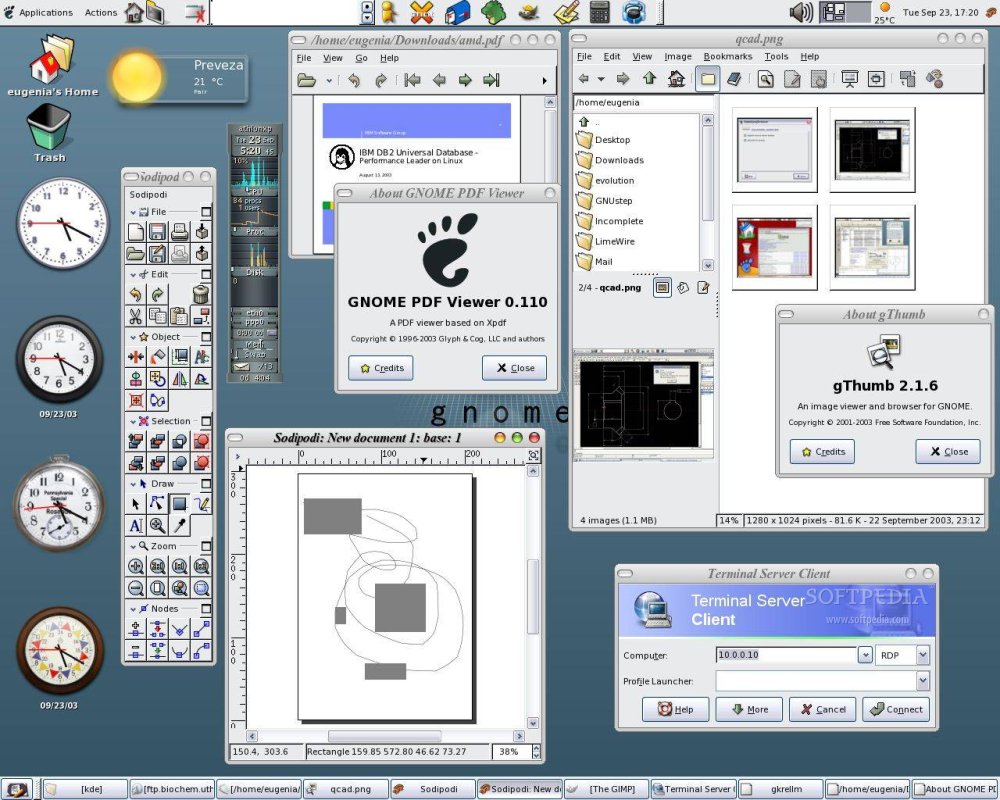Screen dimensions: 1000x800
Task: Open the dropdown beside PDF viewer Open icon
Action: pos(328,80)
